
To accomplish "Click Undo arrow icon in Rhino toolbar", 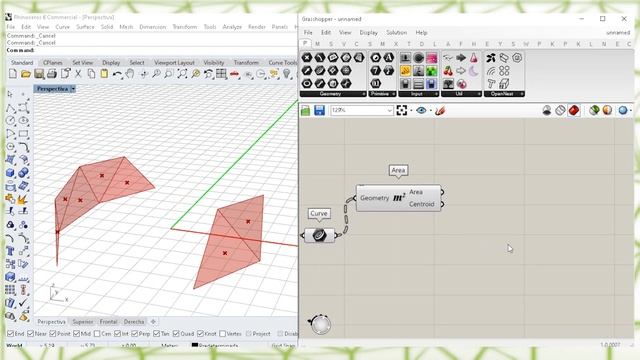I will coord(117,74).
